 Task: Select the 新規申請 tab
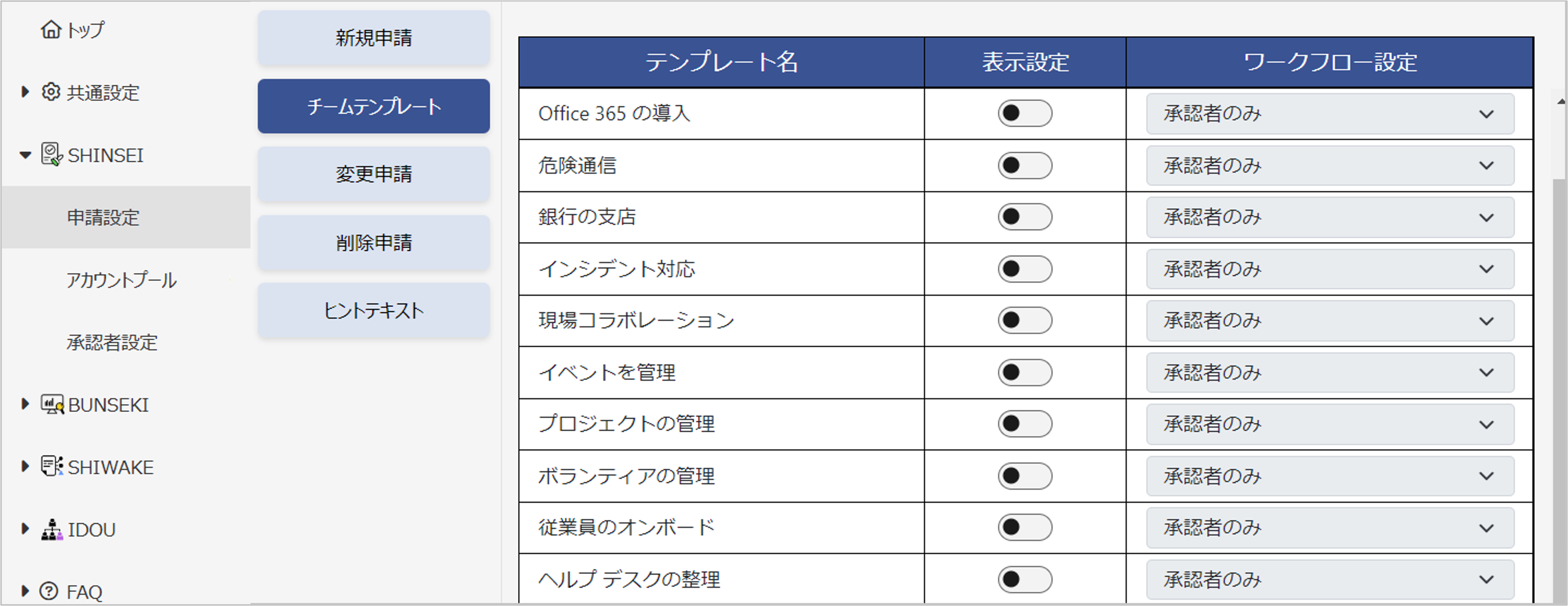373,38
